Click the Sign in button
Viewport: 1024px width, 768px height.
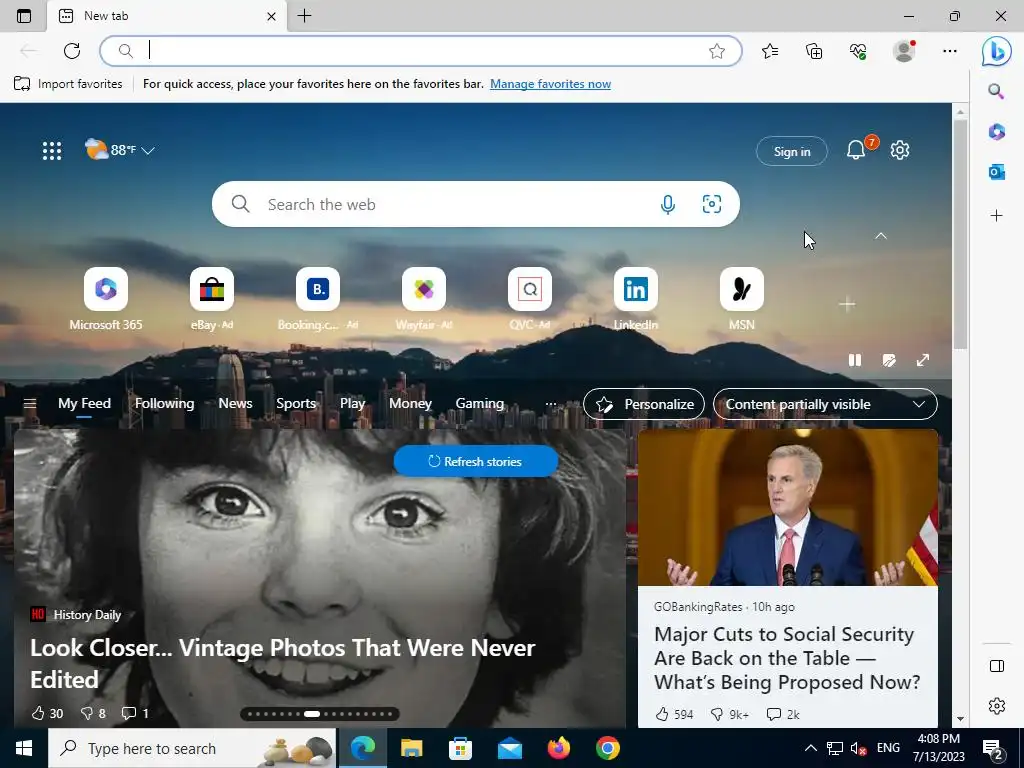[792, 152]
